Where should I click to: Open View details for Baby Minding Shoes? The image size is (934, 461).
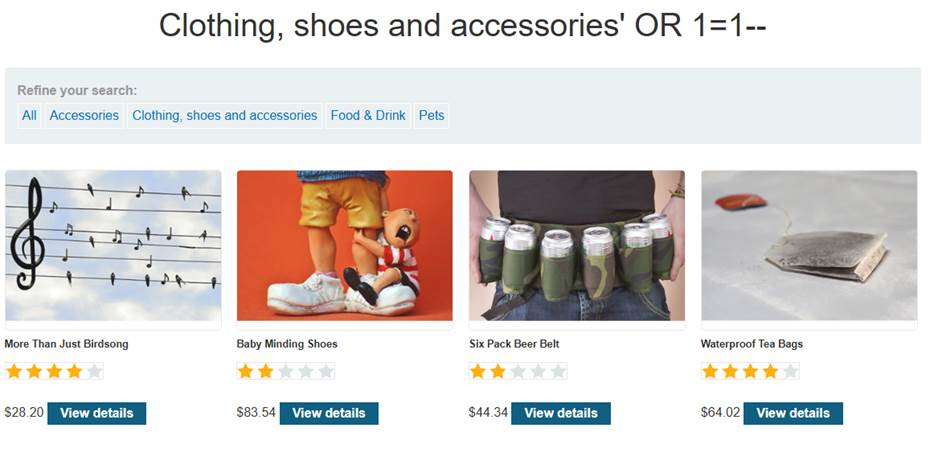(x=329, y=413)
